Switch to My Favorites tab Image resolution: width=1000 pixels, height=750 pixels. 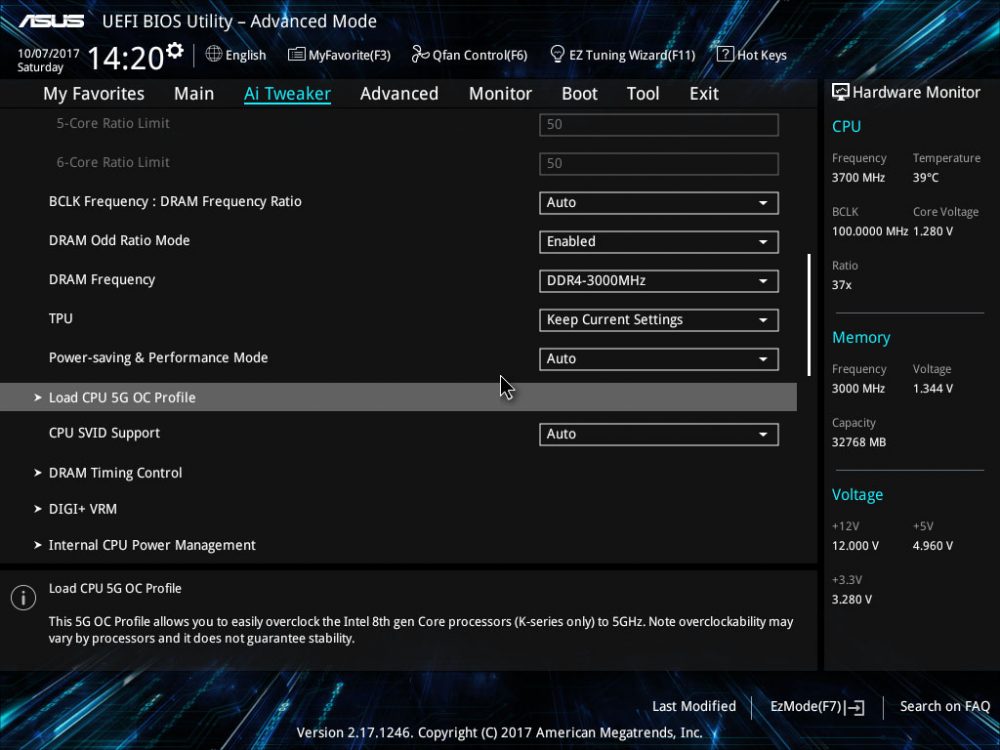coord(94,94)
